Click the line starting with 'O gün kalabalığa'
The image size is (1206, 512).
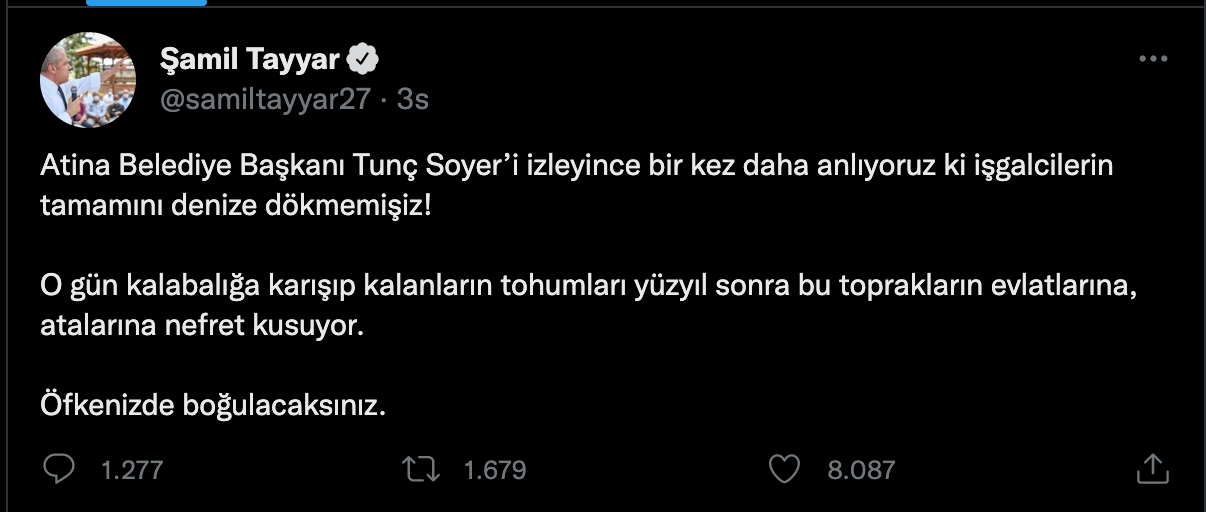coord(590,286)
